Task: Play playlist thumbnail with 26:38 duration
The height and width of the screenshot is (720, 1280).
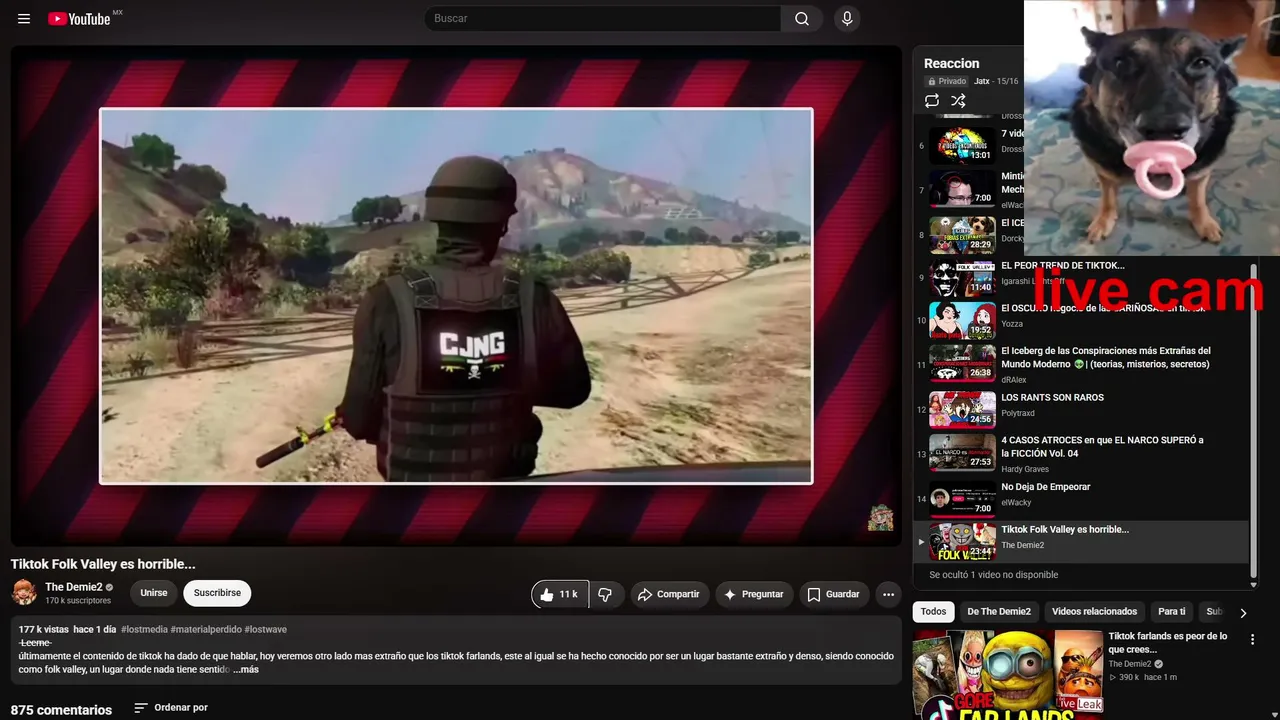Action: pyautogui.click(x=962, y=364)
